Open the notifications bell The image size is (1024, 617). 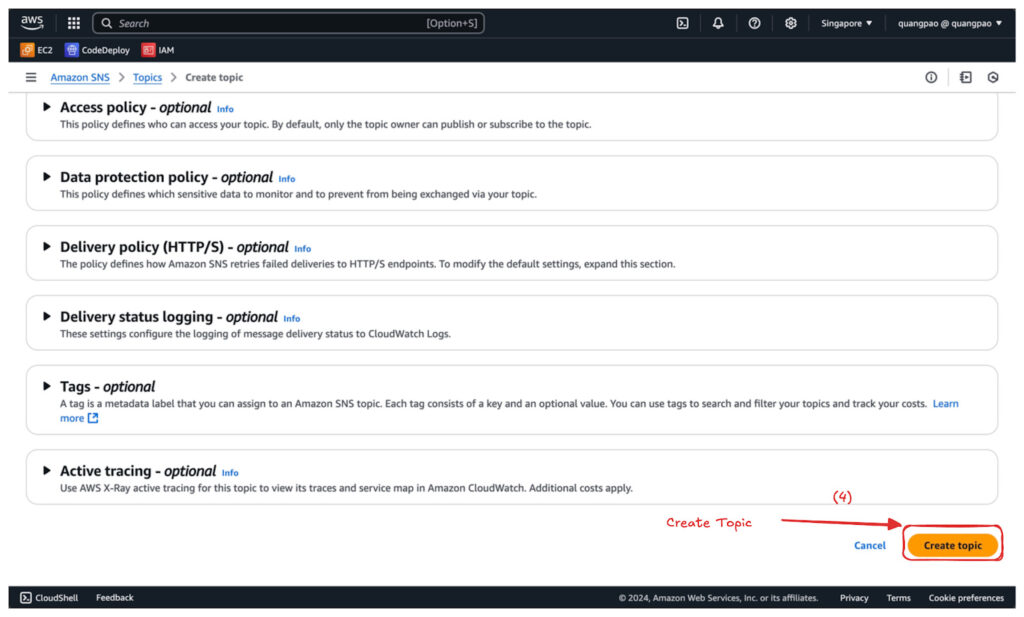click(x=718, y=24)
